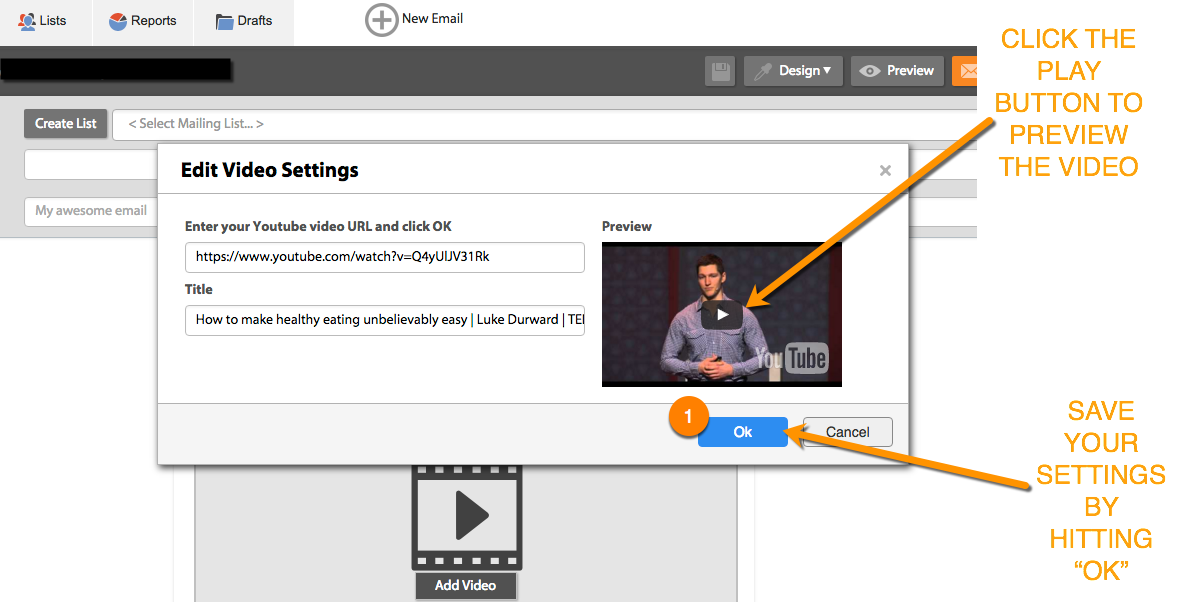Play the video in the Preview pane
This screenshot has height=602, width=1185.
click(x=722, y=314)
